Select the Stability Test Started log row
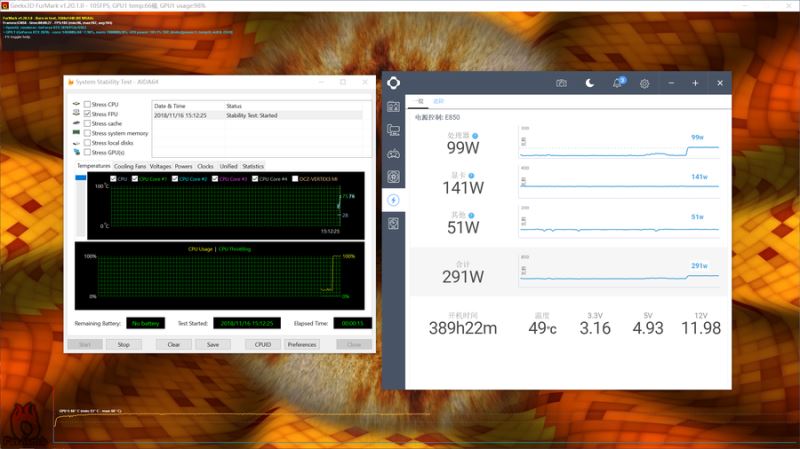This screenshot has width=800, height=449. [x=258, y=115]
